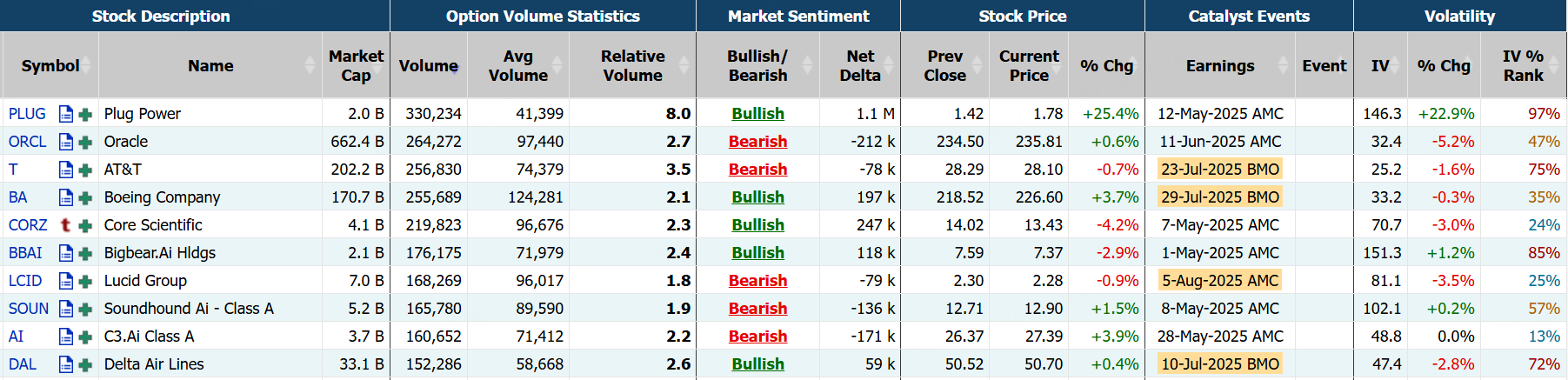Click the green plus next to BBAI

(85, 254)
